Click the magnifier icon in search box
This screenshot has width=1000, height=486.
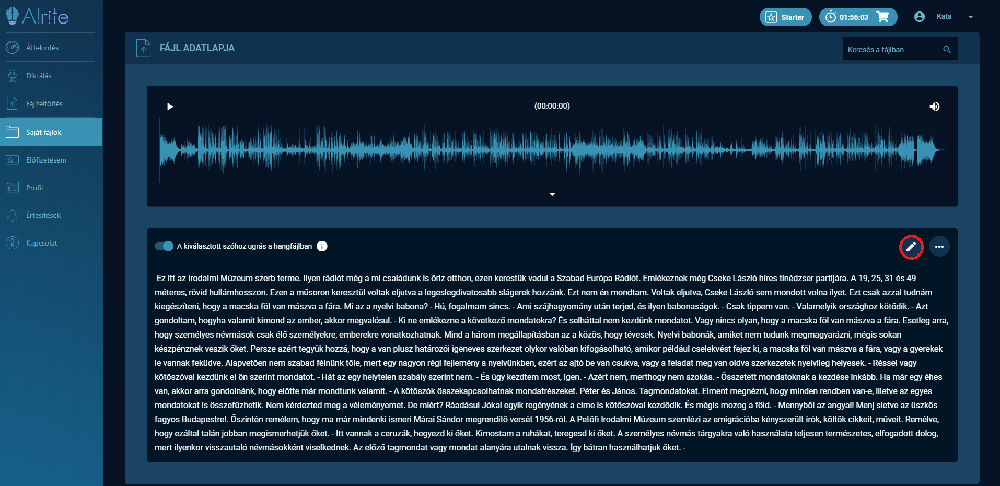pyautogui.click(x=946, y=49)
